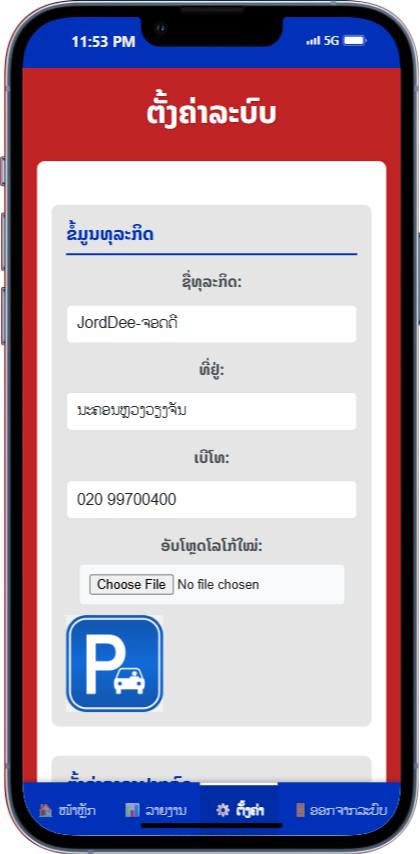Tap the settings gear icon in bottom bar
The height and width of the screenshot is (854, 420).
click(223, 810)
